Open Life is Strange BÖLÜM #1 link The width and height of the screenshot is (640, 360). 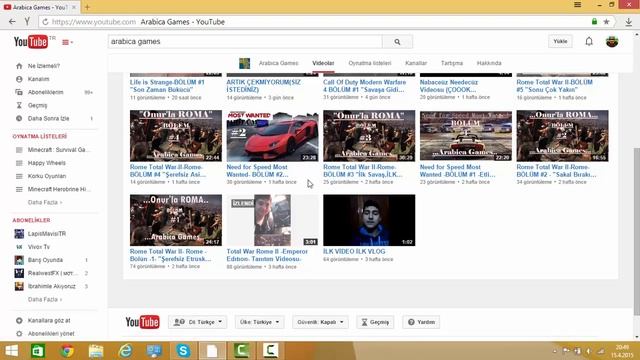coord(167,86)
